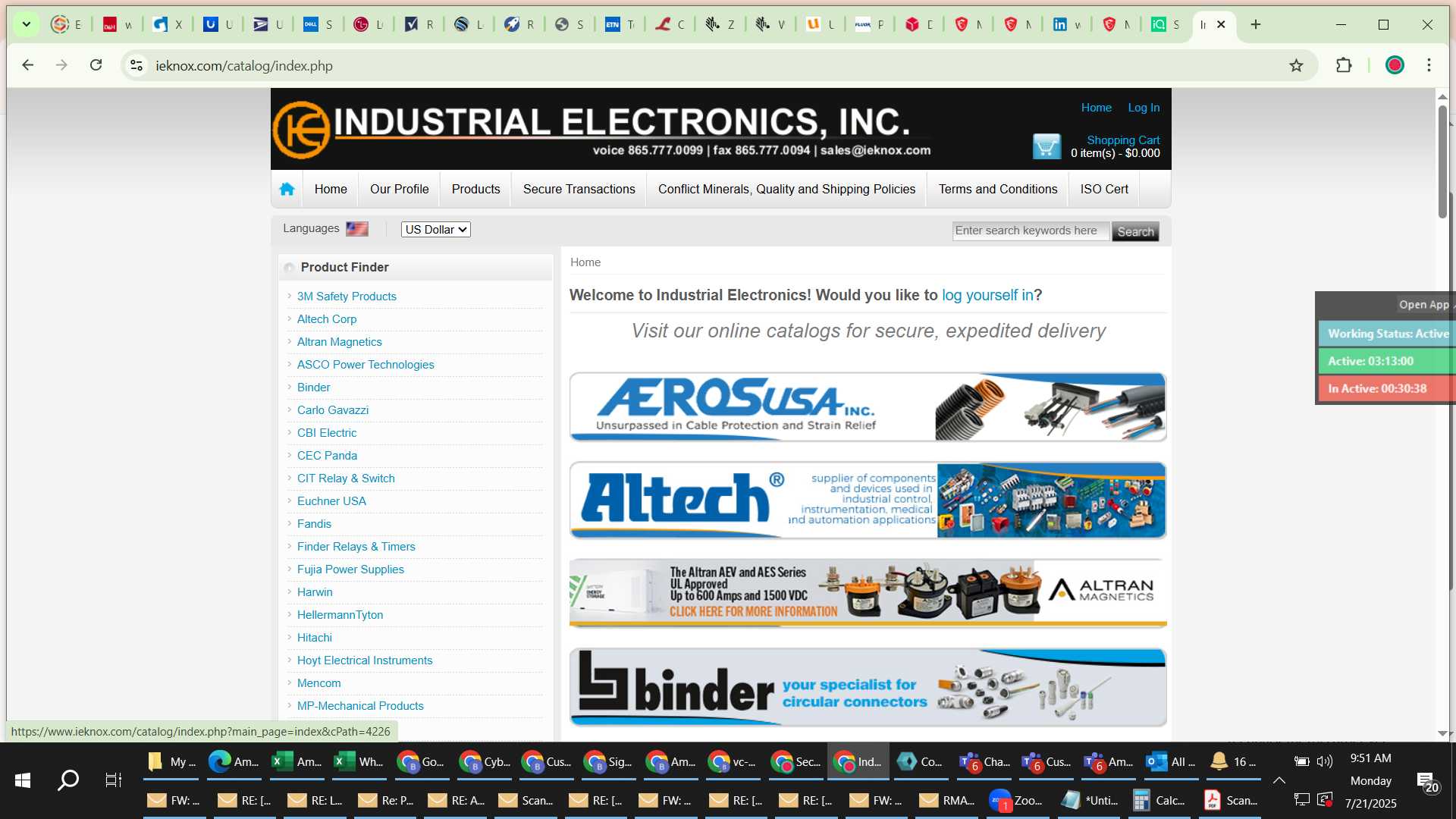Open Secure Transactions menu item
The width and height of the screenshot is (1456, 819).
point(579,189)
